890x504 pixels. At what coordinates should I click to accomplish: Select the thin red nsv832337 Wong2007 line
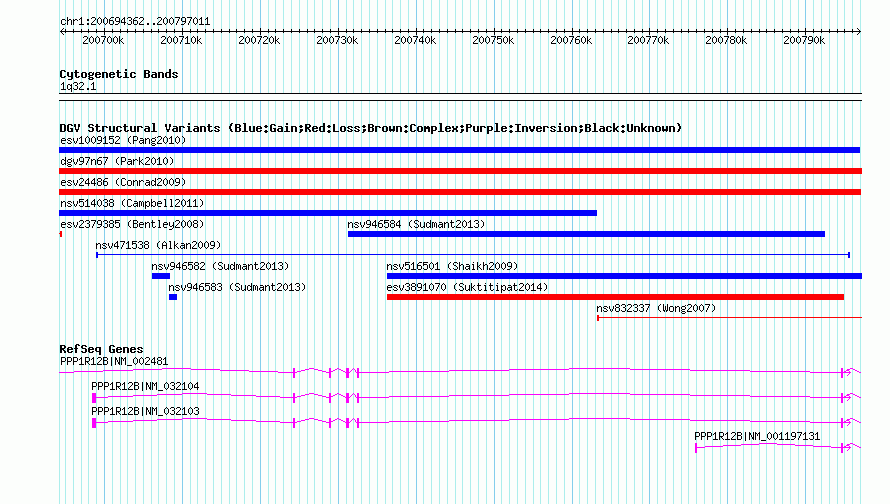(x=729, y=318)
